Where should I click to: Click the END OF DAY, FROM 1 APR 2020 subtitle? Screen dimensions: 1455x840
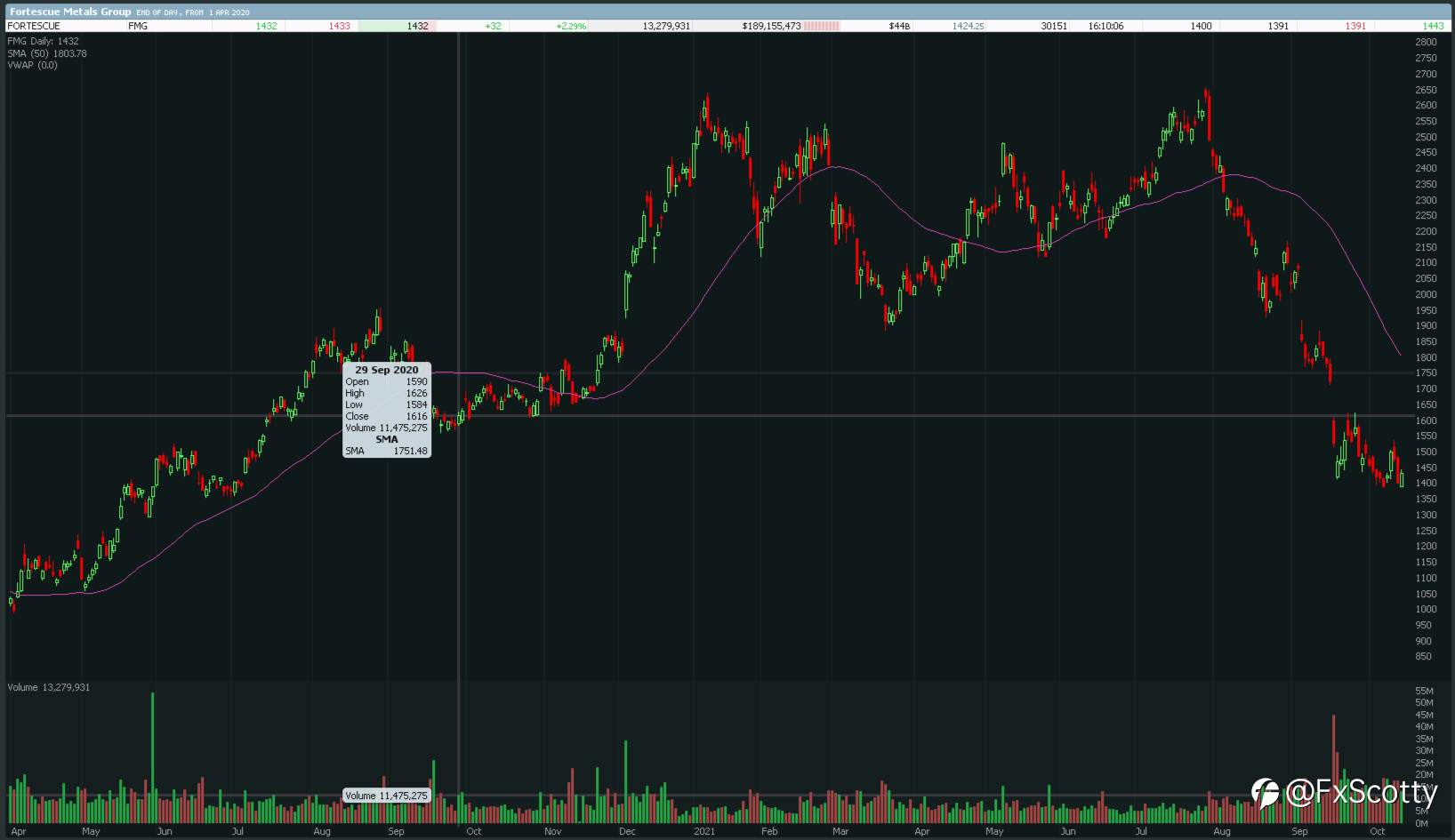(x=193, y=12)
